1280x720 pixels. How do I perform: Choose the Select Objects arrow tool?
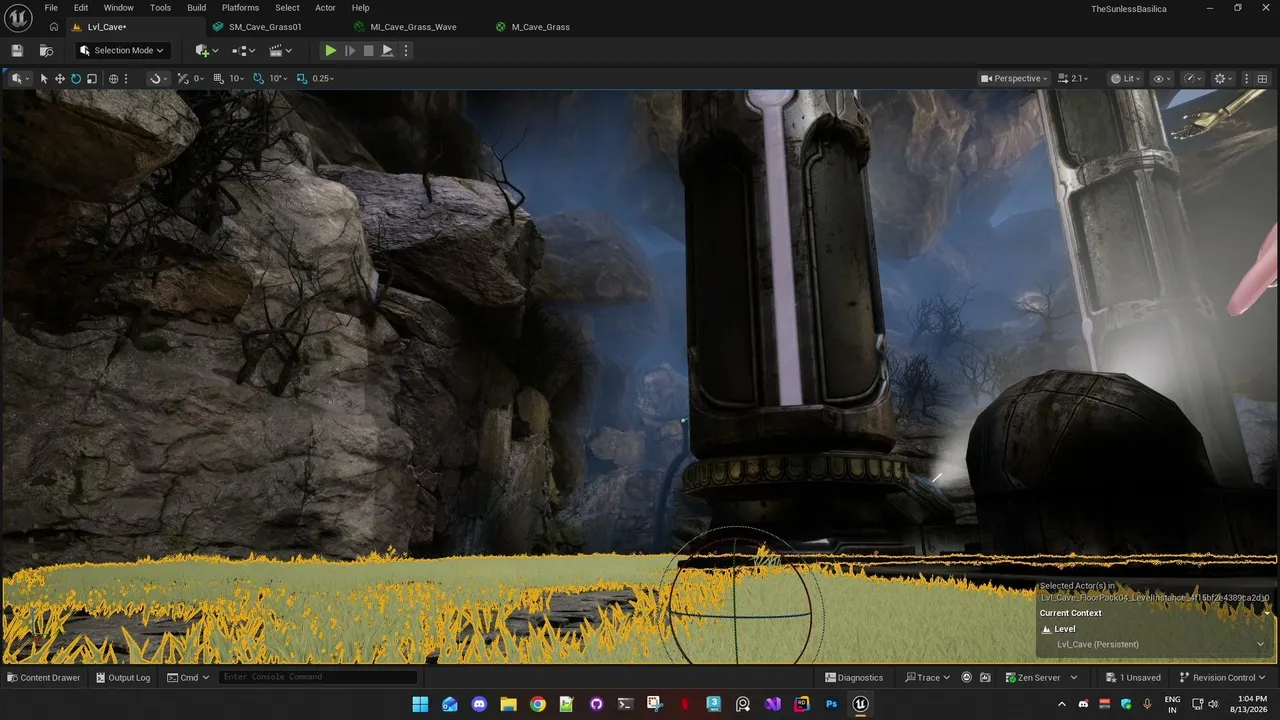tap(44, 78)
